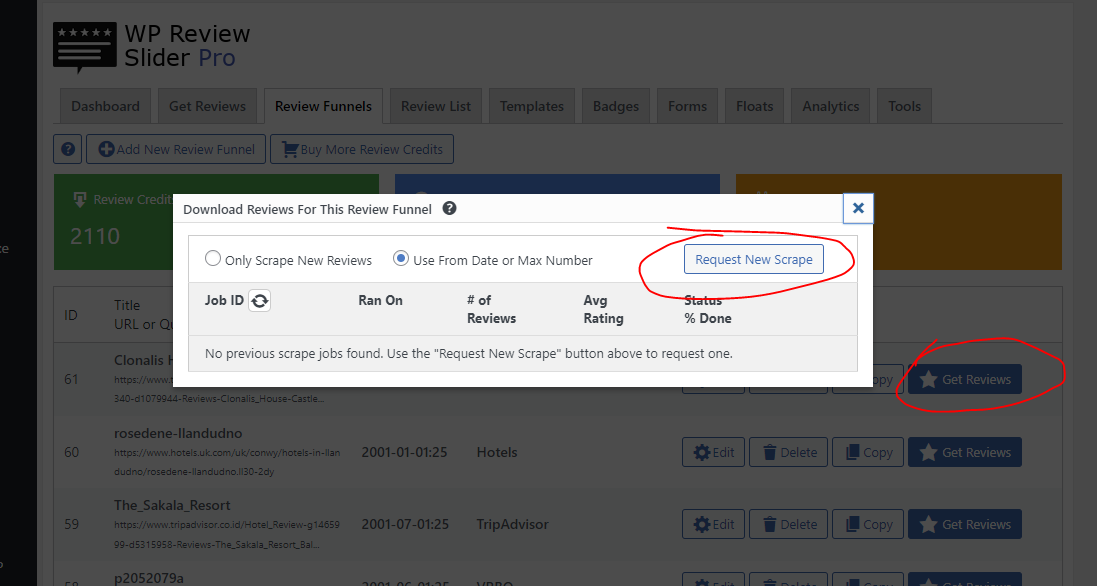
Task: Refresh the Job ID list icon
Action: pos(260,301)
